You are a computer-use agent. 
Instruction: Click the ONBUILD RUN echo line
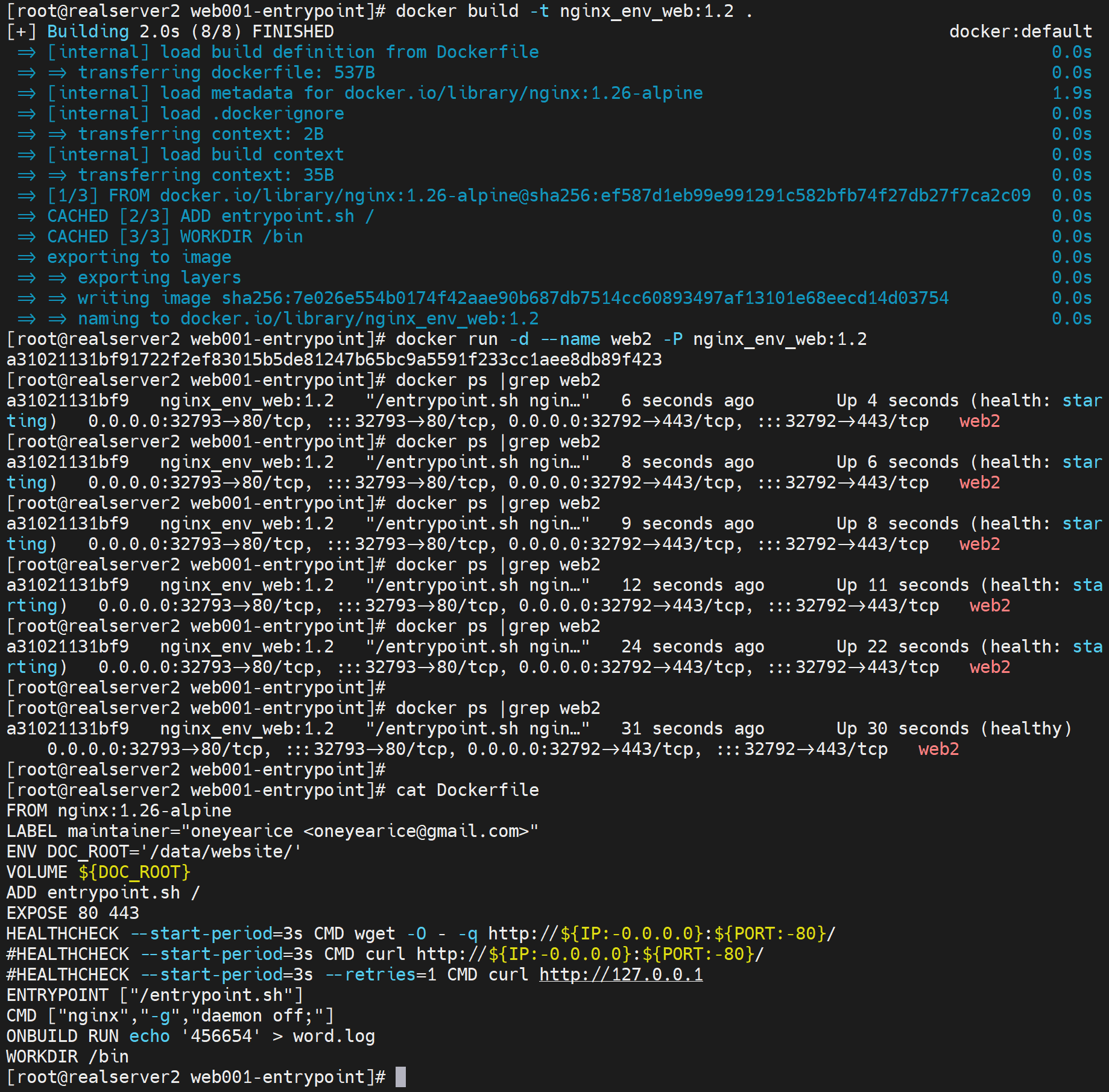191,1036
